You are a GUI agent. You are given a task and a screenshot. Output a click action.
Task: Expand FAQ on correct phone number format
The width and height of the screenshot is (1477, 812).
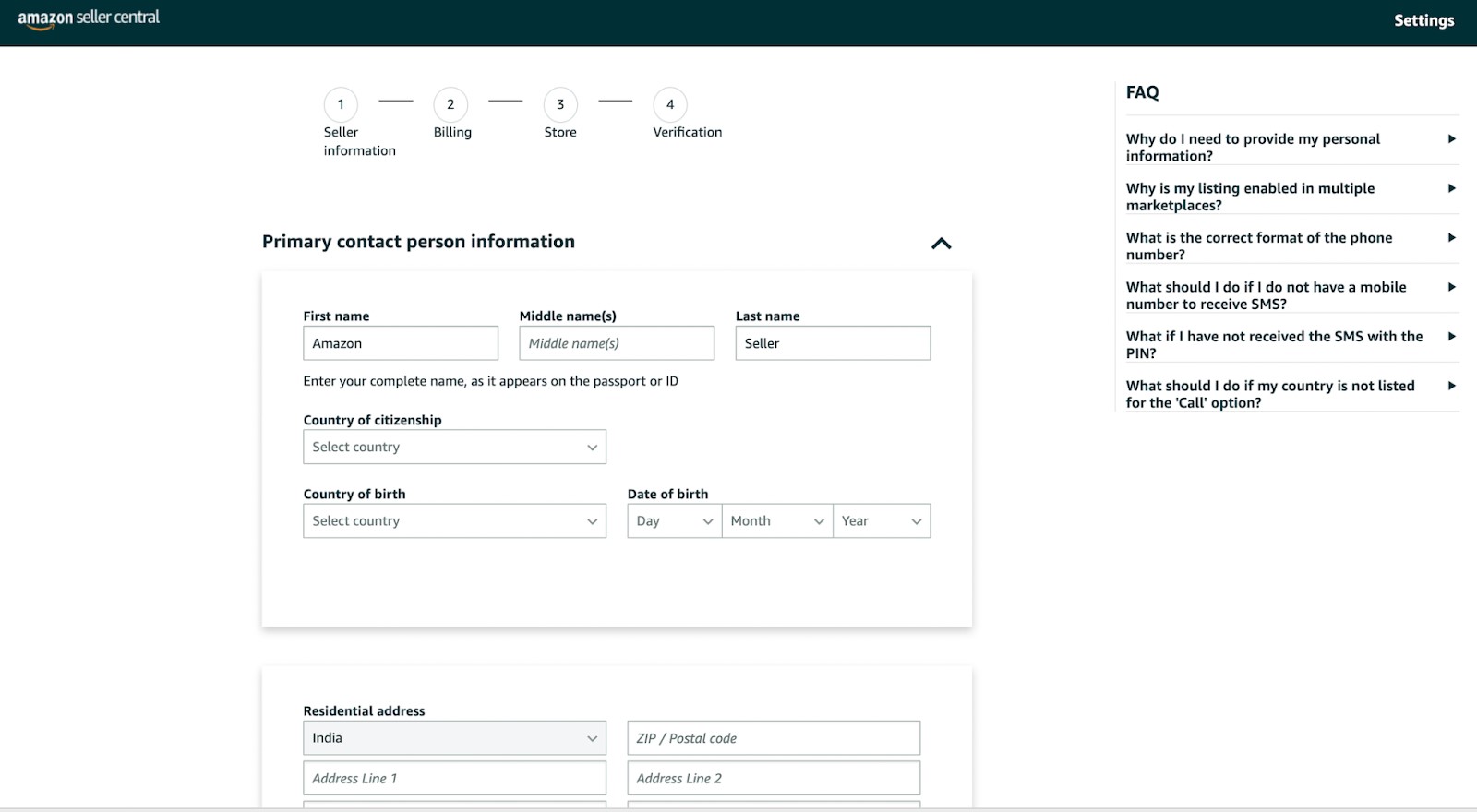point(1291,245)
